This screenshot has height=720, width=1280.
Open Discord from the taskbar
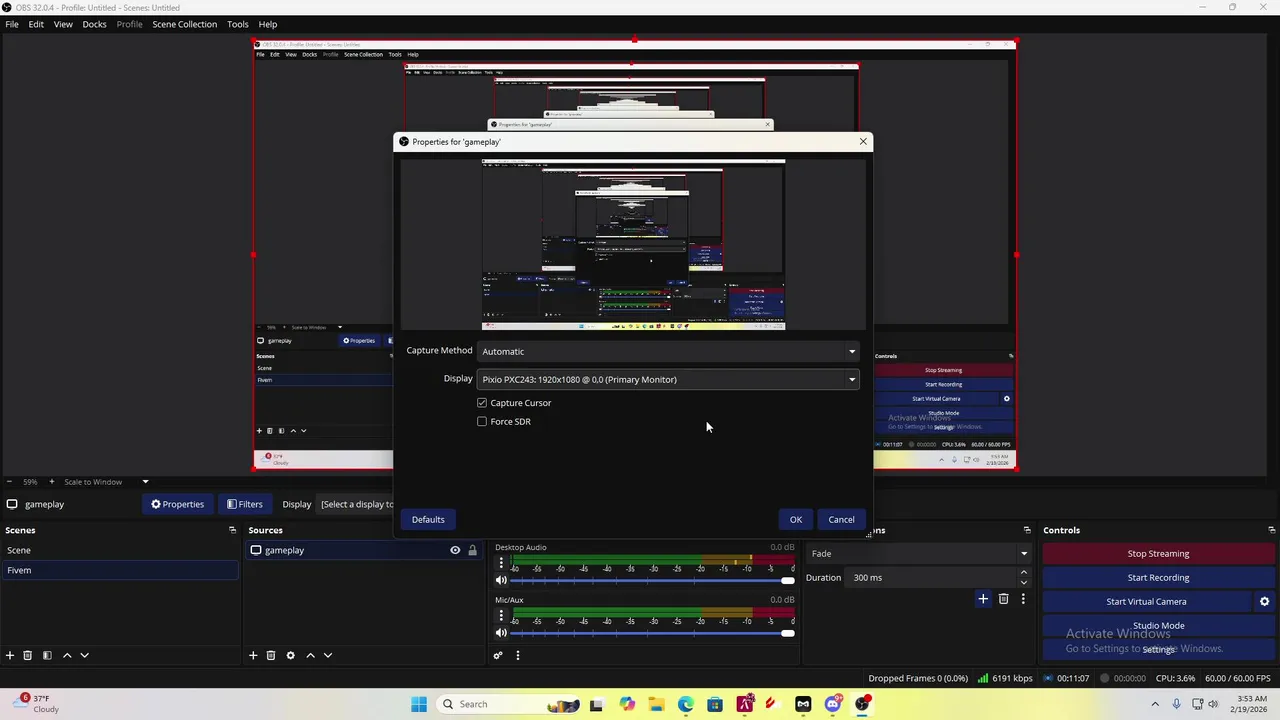[x=833, y=704]
